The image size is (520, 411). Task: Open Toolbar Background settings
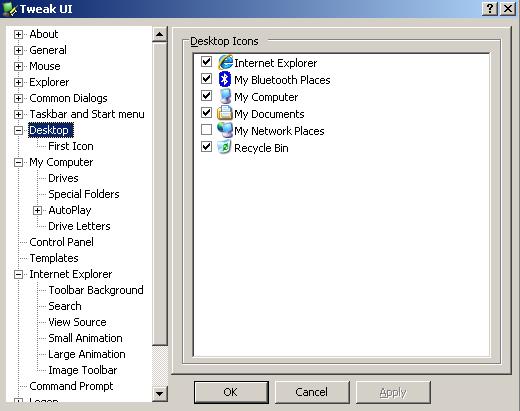coord(96,290)
